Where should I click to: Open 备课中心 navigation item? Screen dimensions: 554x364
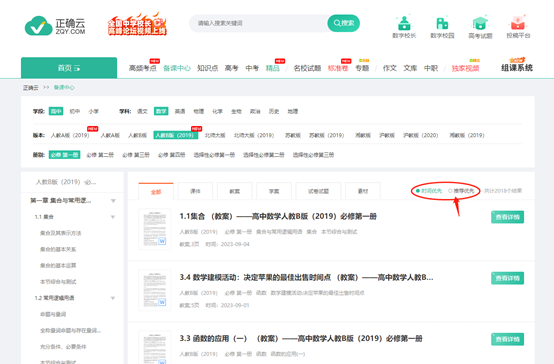(x=177, y=68)
